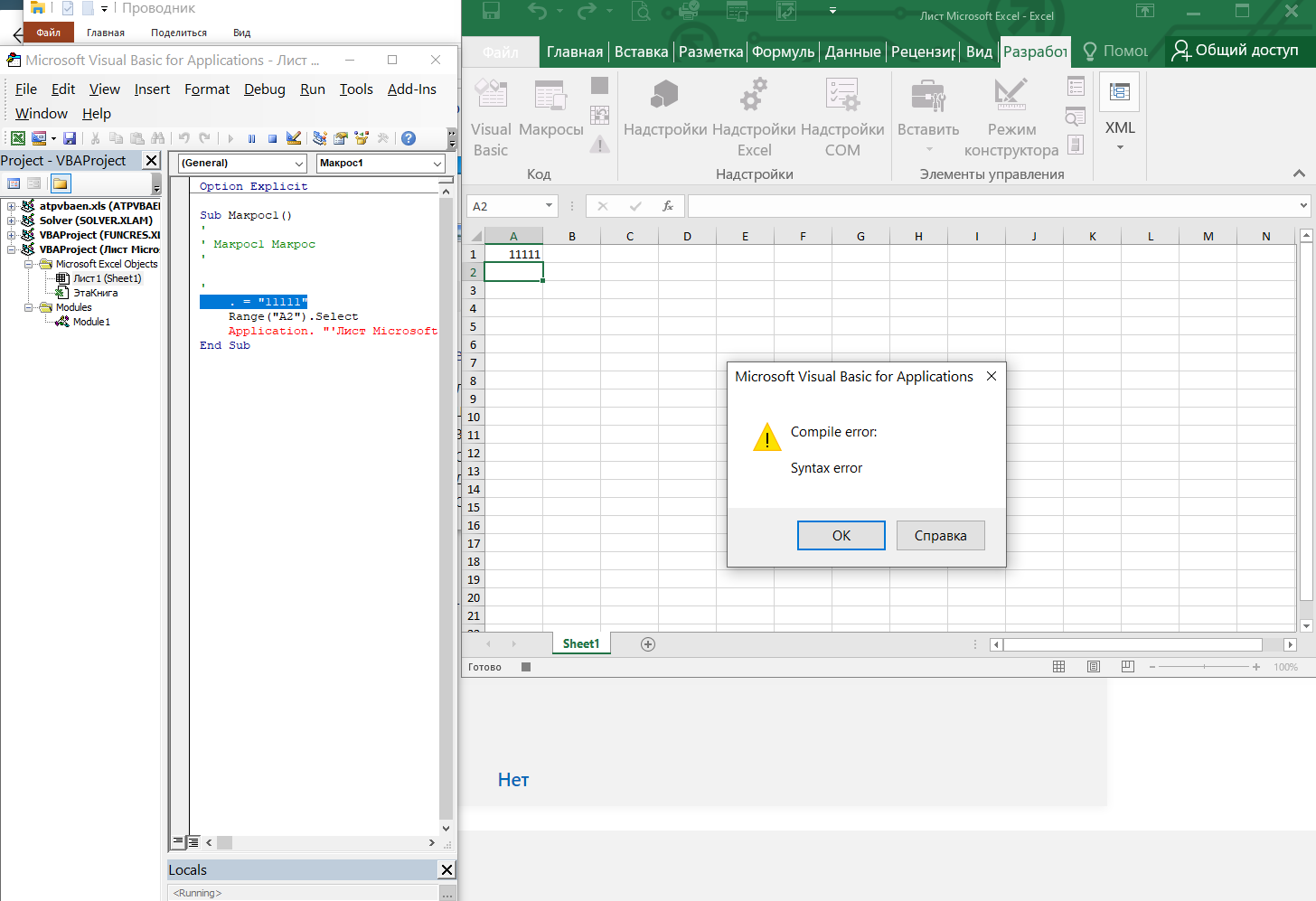Click the Undo arrow in VBA toolbar

(x=184, y=138)
